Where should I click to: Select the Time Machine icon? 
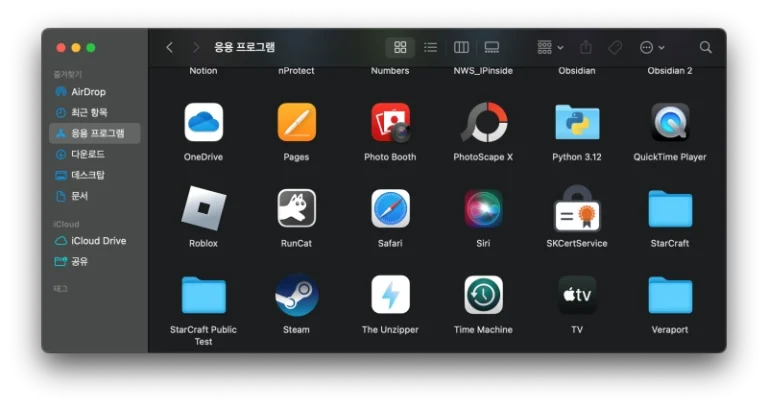click(483, 295)
